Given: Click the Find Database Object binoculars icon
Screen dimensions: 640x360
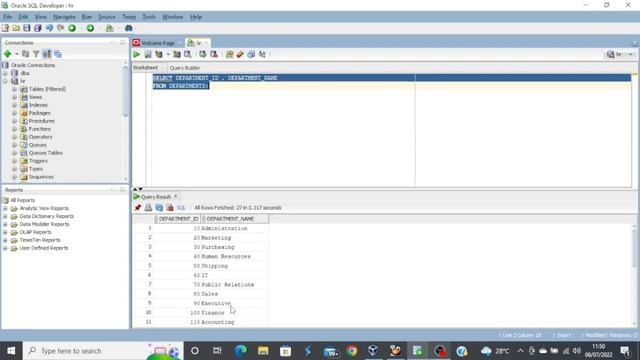Looking at the screenshot, I should pyautogui.click(x=129, y=28).
